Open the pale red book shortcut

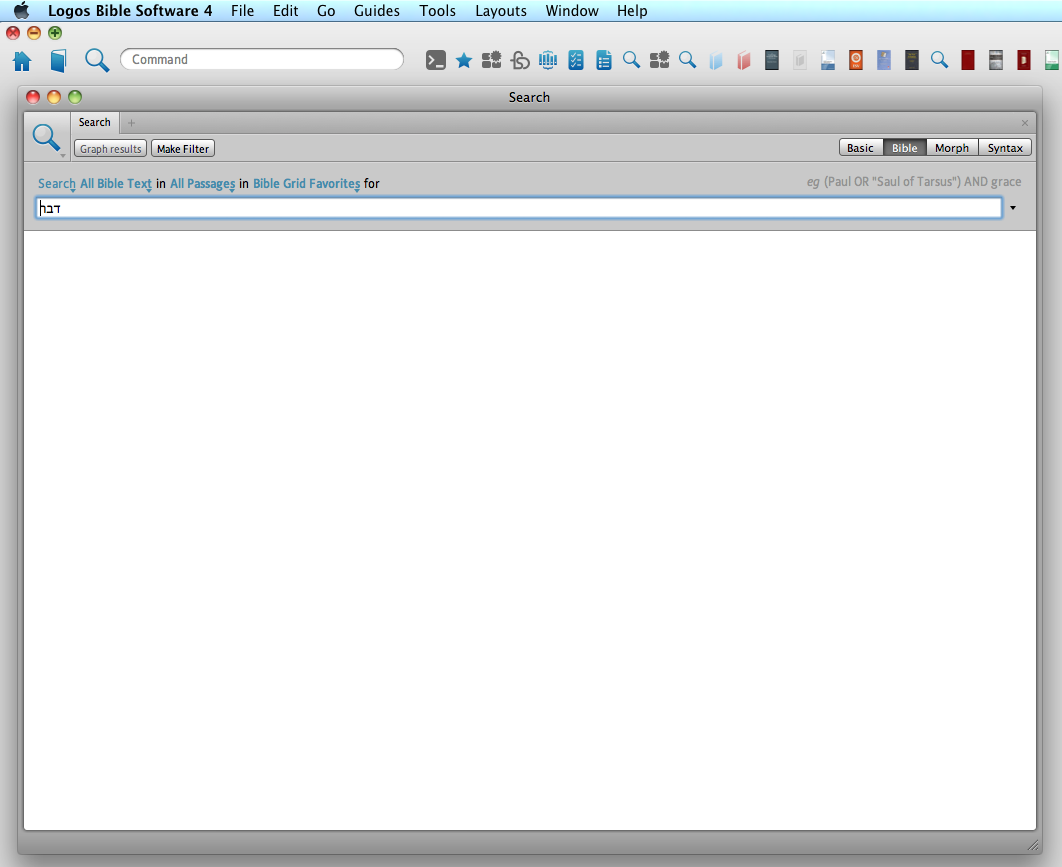pyautogui.click(x=744, y=60)
